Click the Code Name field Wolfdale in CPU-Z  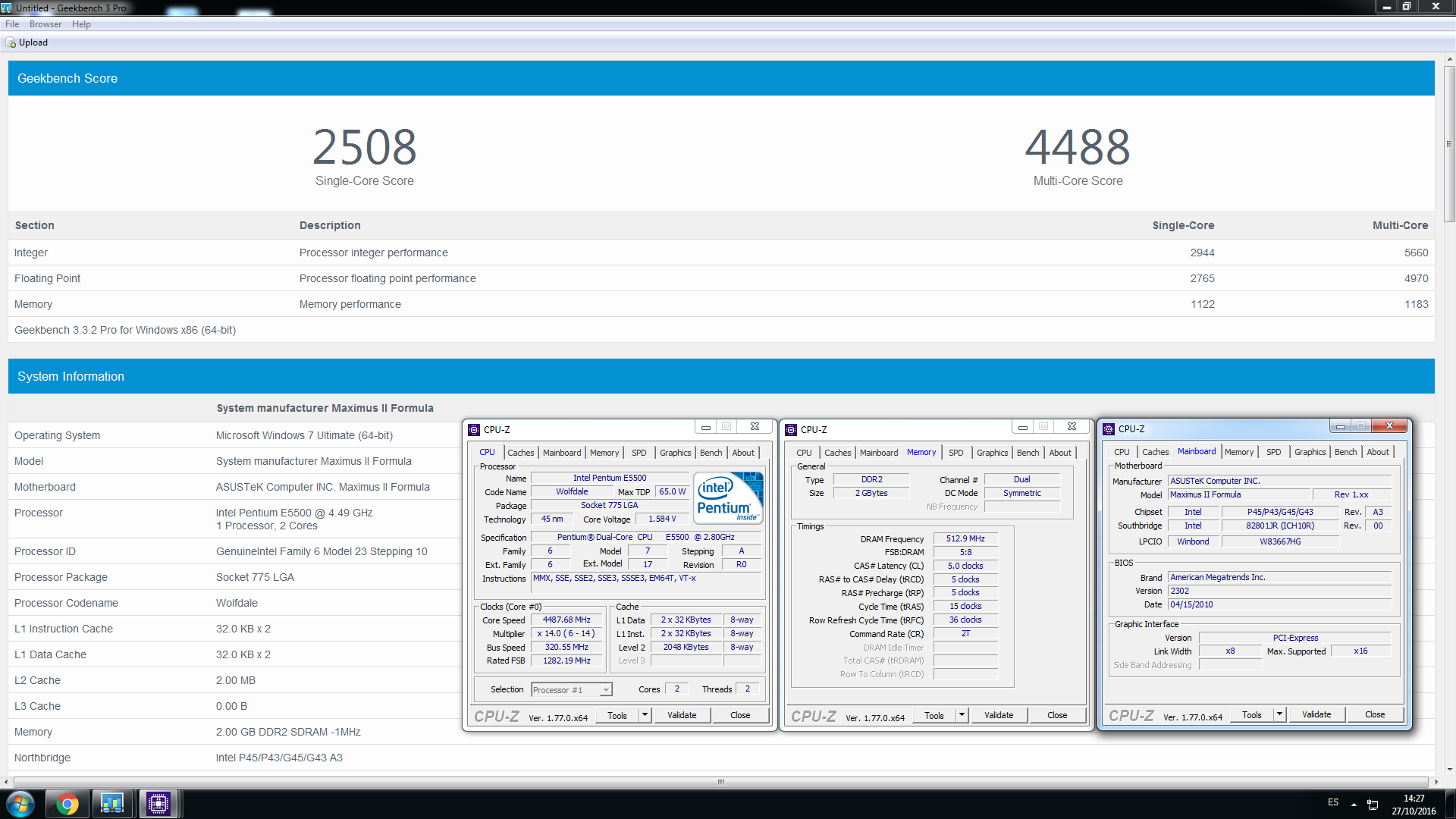coord(572,492)
